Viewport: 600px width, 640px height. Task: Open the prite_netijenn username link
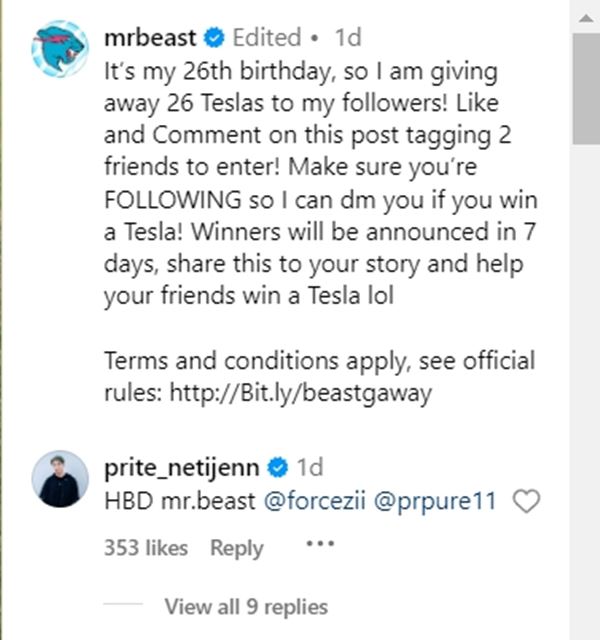[181, 467]
